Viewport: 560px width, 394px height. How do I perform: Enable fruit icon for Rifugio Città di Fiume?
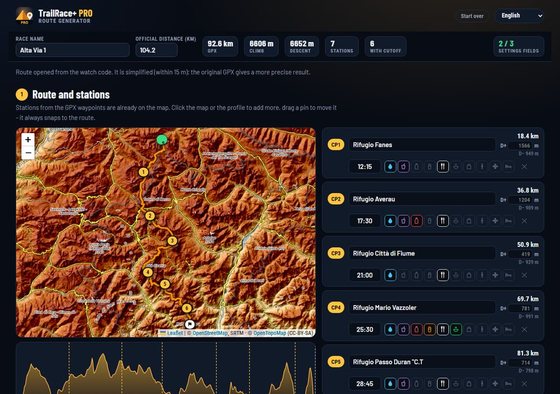pos(403,275)
